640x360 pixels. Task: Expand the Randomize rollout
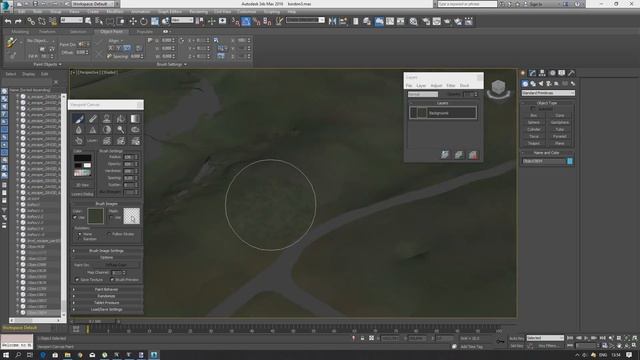[107, 296]
